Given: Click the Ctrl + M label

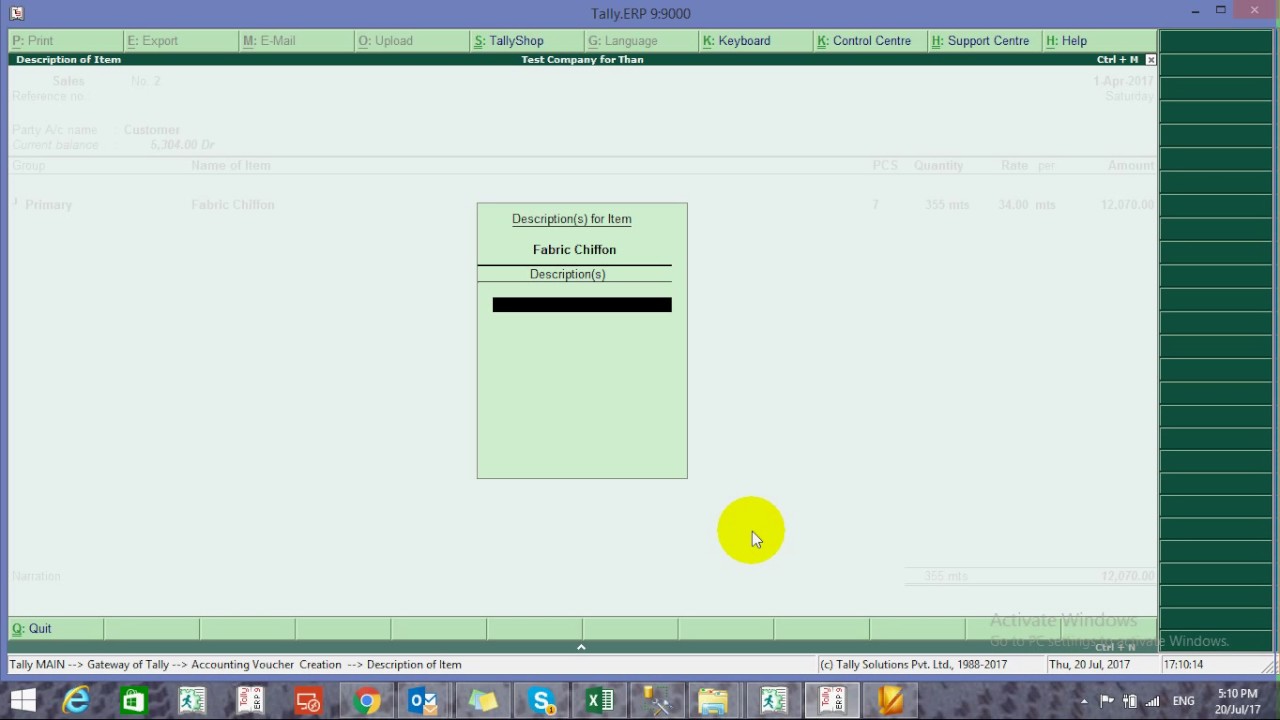Looking at the screenshot, I should tap(1117, 60).
